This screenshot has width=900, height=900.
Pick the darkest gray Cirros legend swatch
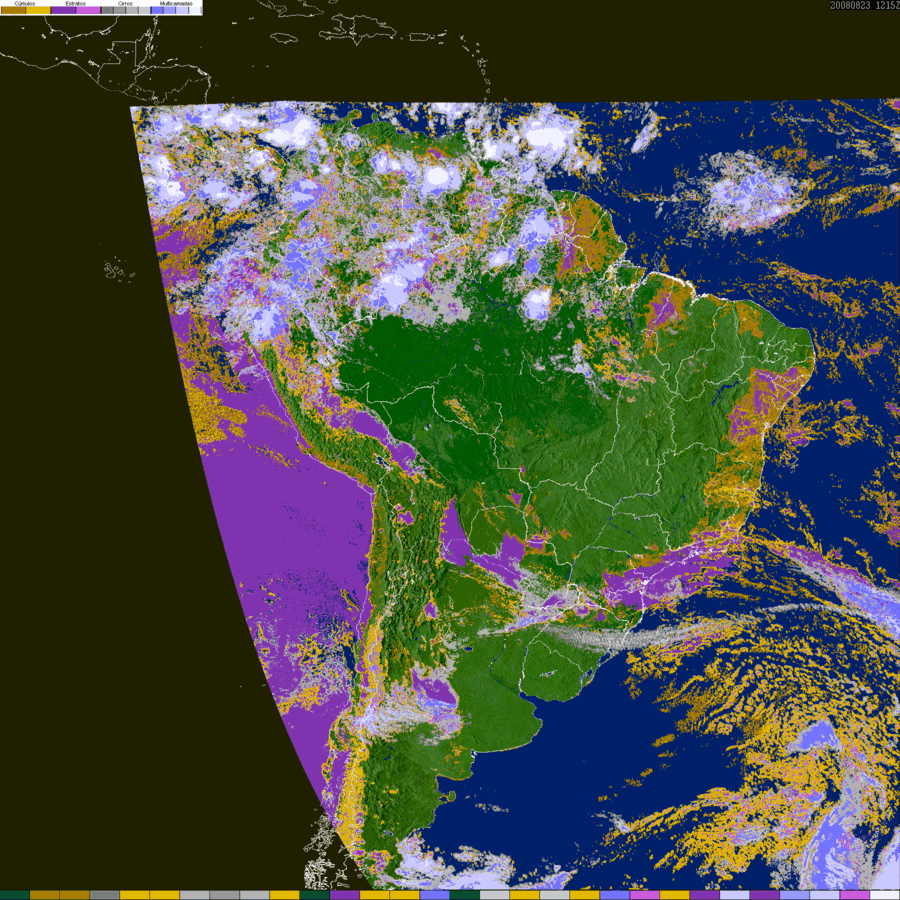point(107,10)
